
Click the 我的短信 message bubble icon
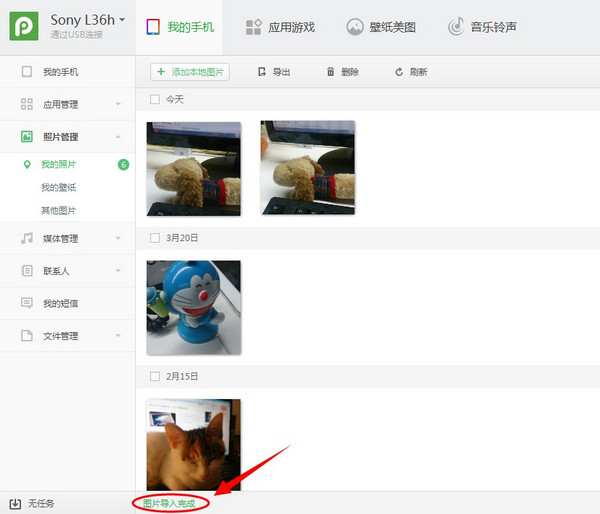(27, 303)
